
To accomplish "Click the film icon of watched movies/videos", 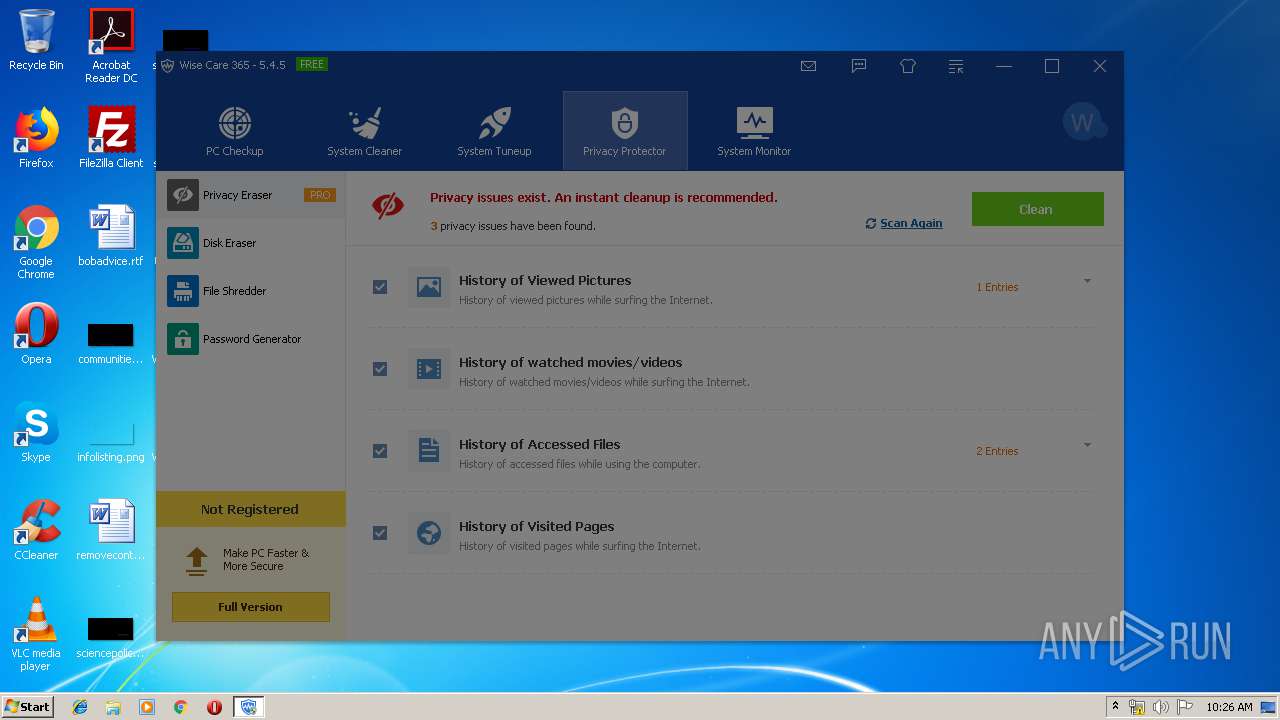I will coord(429,369).
